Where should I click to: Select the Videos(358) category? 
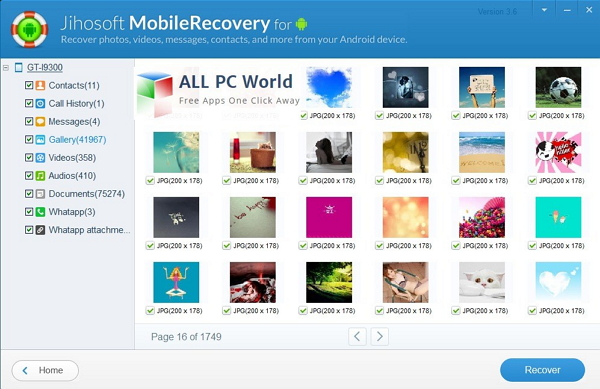pos(72,158)
